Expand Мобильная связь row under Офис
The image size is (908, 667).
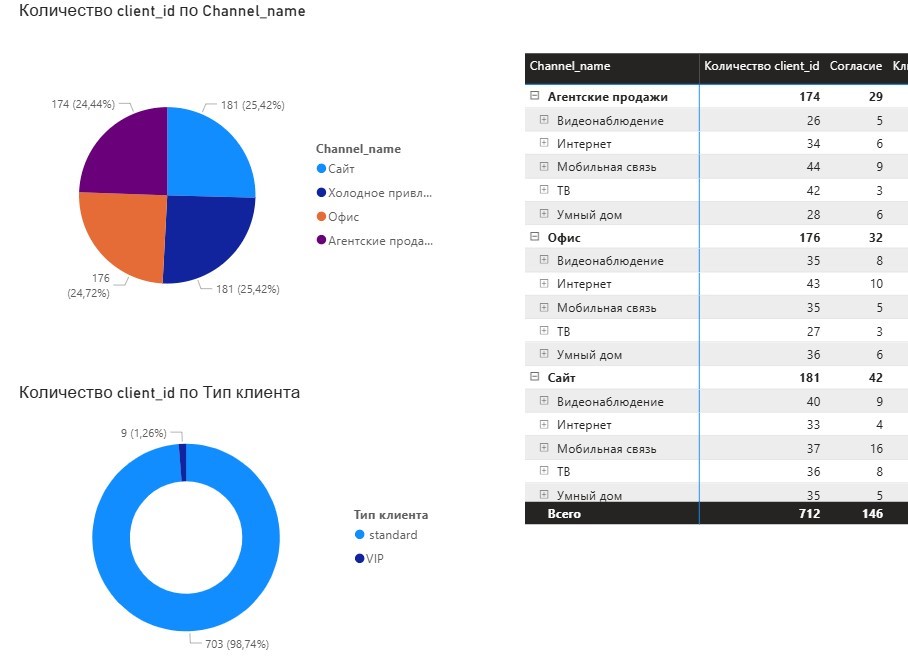coord(544,308)
